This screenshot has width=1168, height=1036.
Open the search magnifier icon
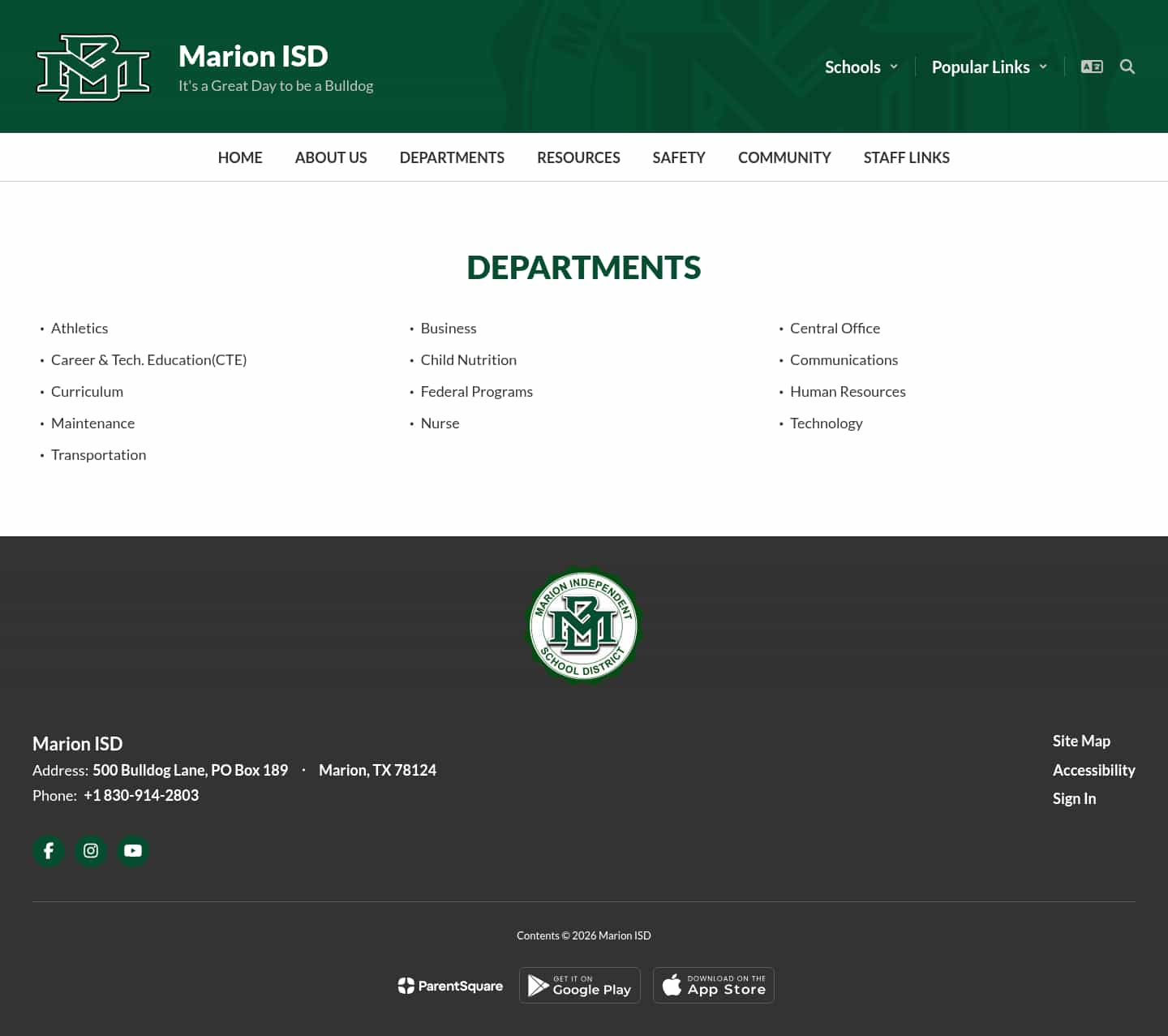click(x=1127, y=67)
